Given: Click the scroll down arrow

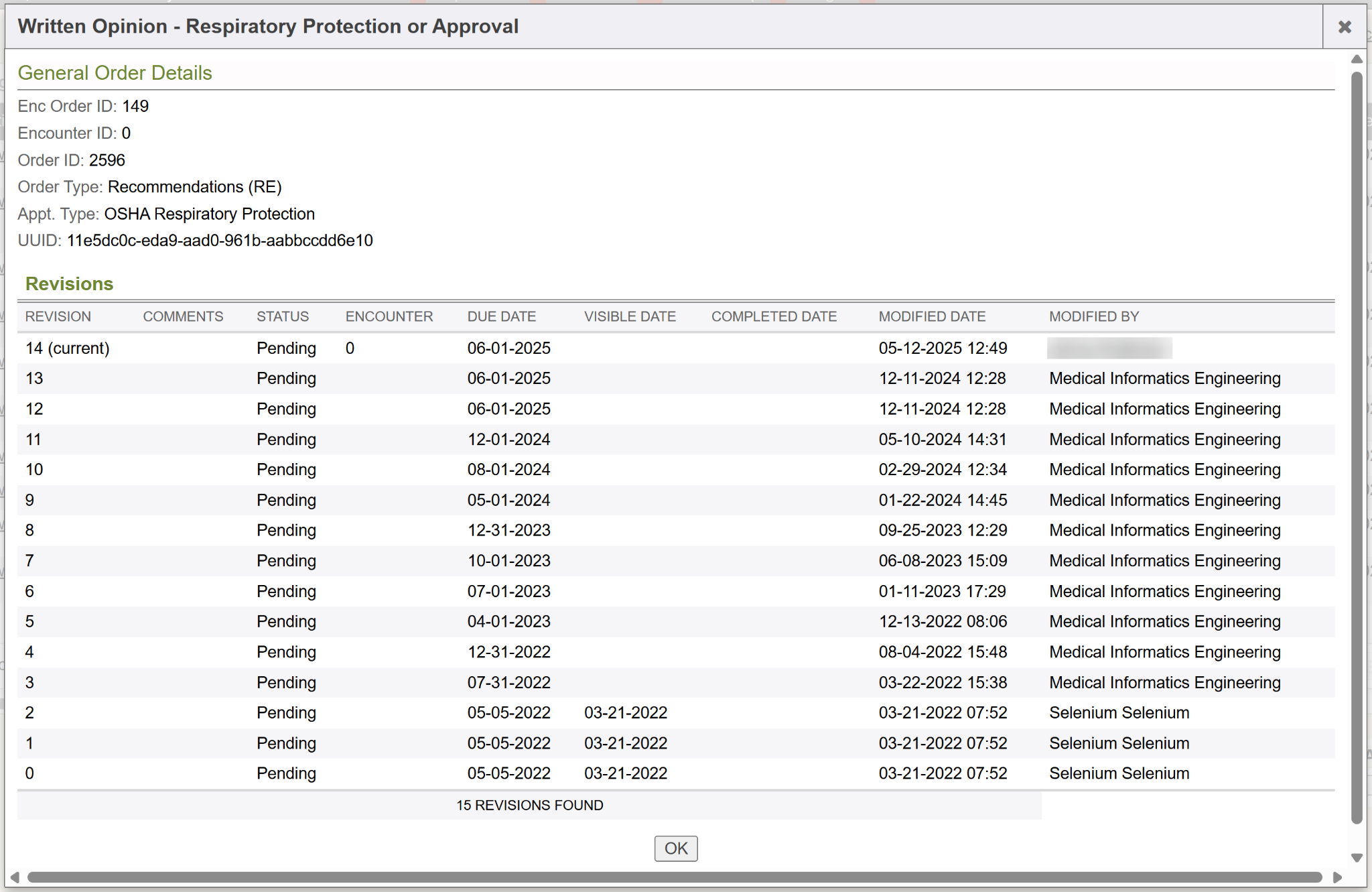Looking at the screenshot, I should (x=1357, y=858).
